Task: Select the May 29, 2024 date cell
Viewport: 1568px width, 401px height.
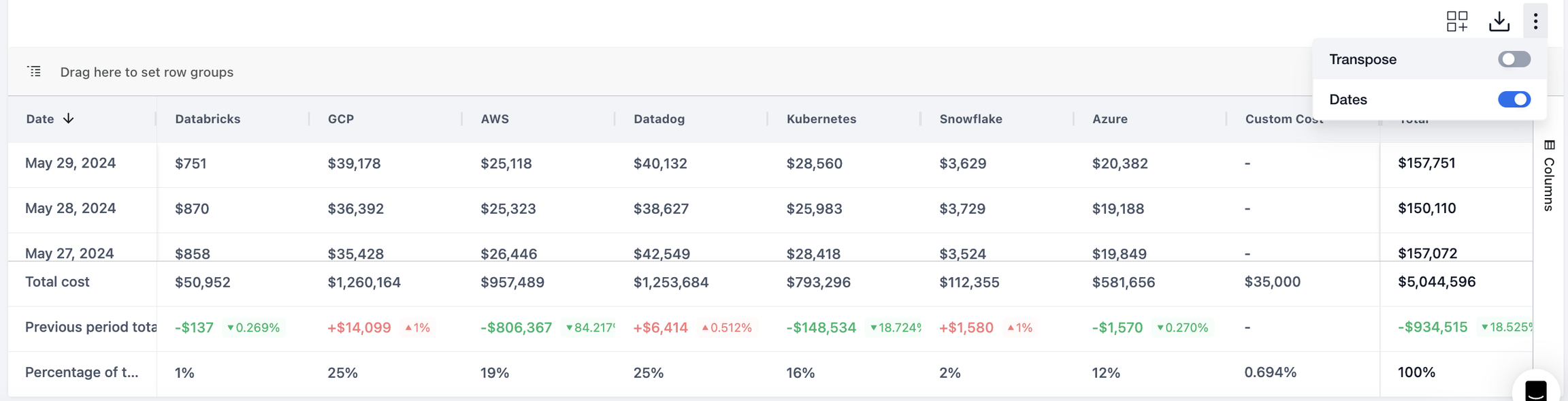Action: tap(70, 163)
